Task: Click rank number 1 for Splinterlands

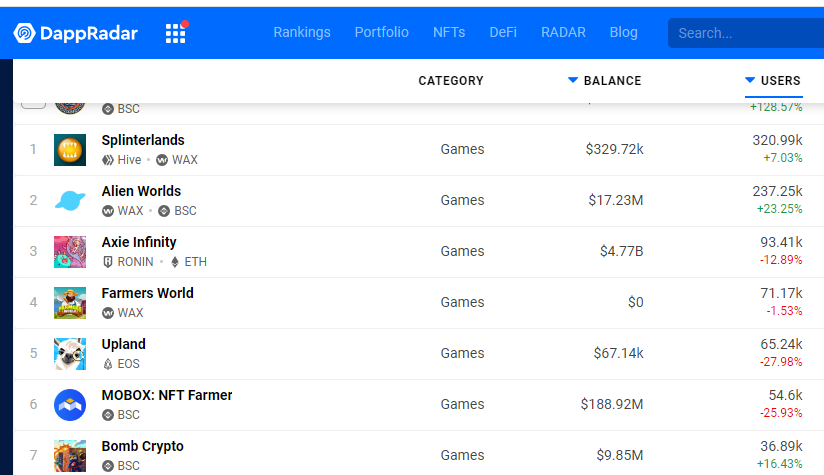Action: coord(33,149)
